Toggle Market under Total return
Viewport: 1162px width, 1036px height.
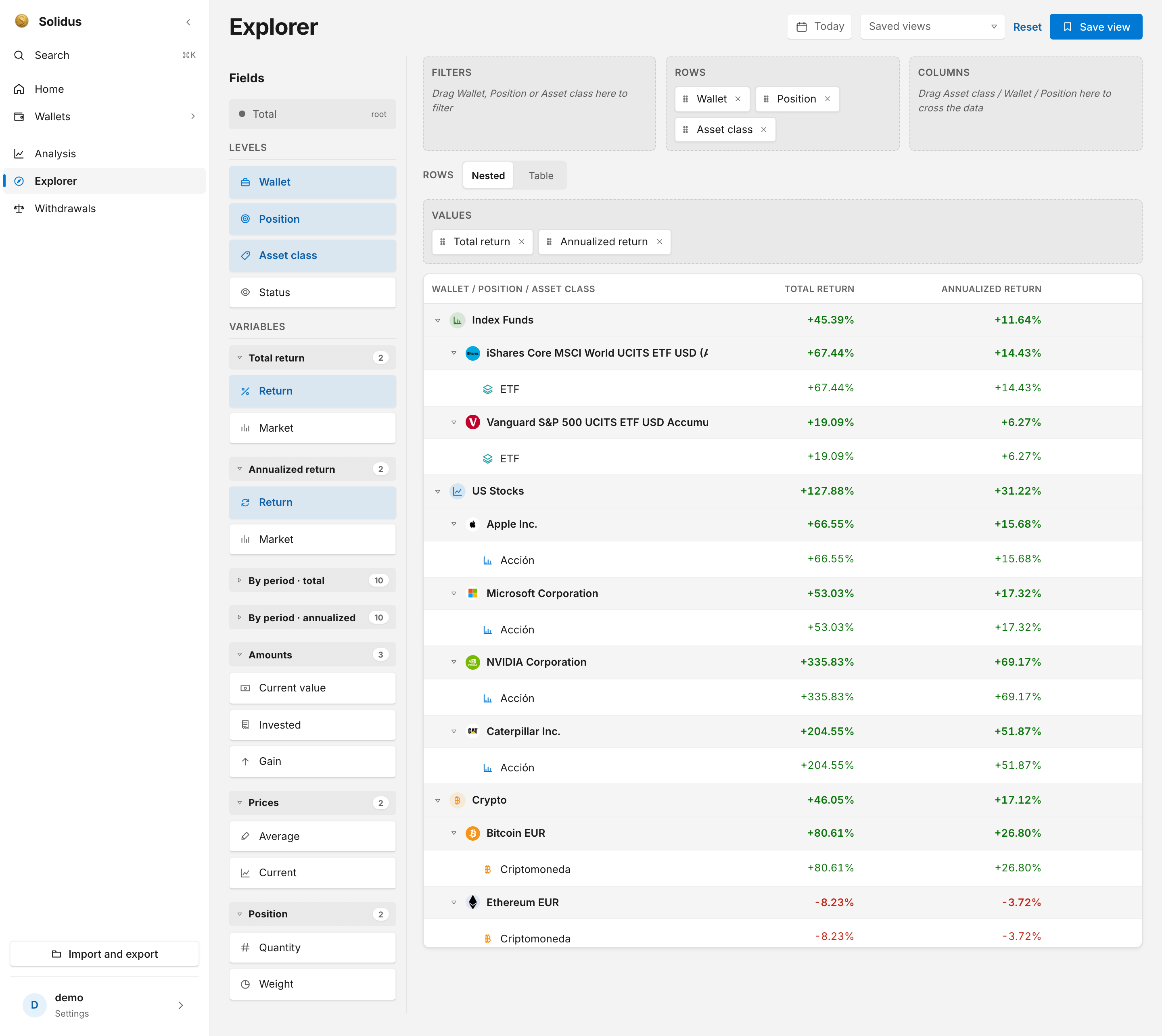312,428
